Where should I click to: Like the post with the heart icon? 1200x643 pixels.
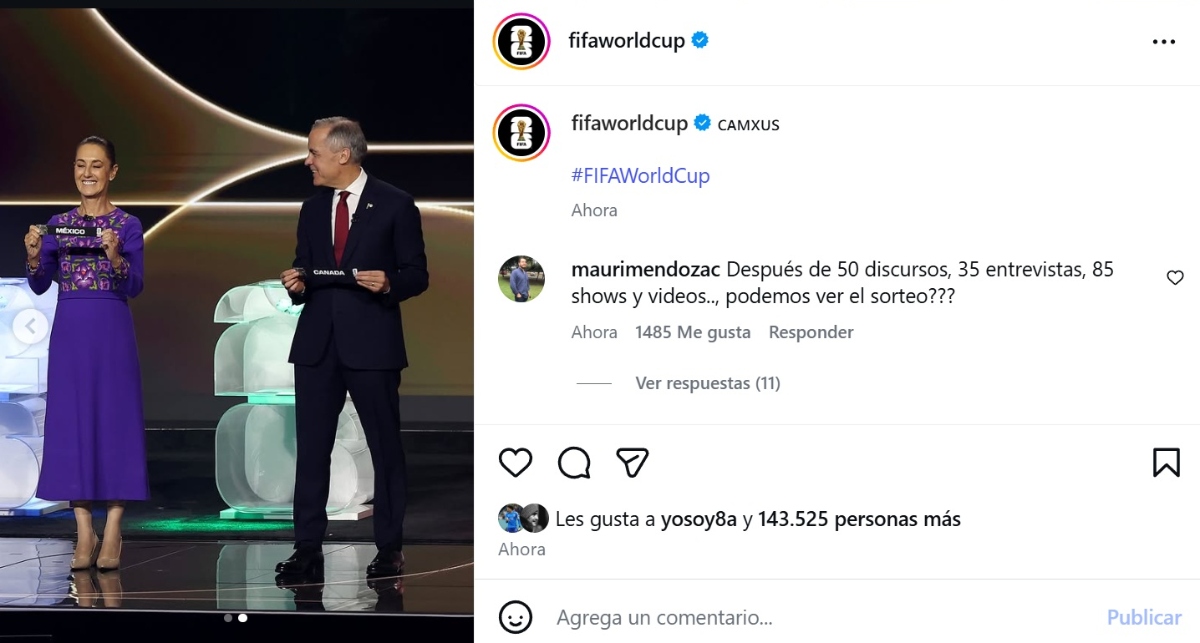tap(515, 462)
